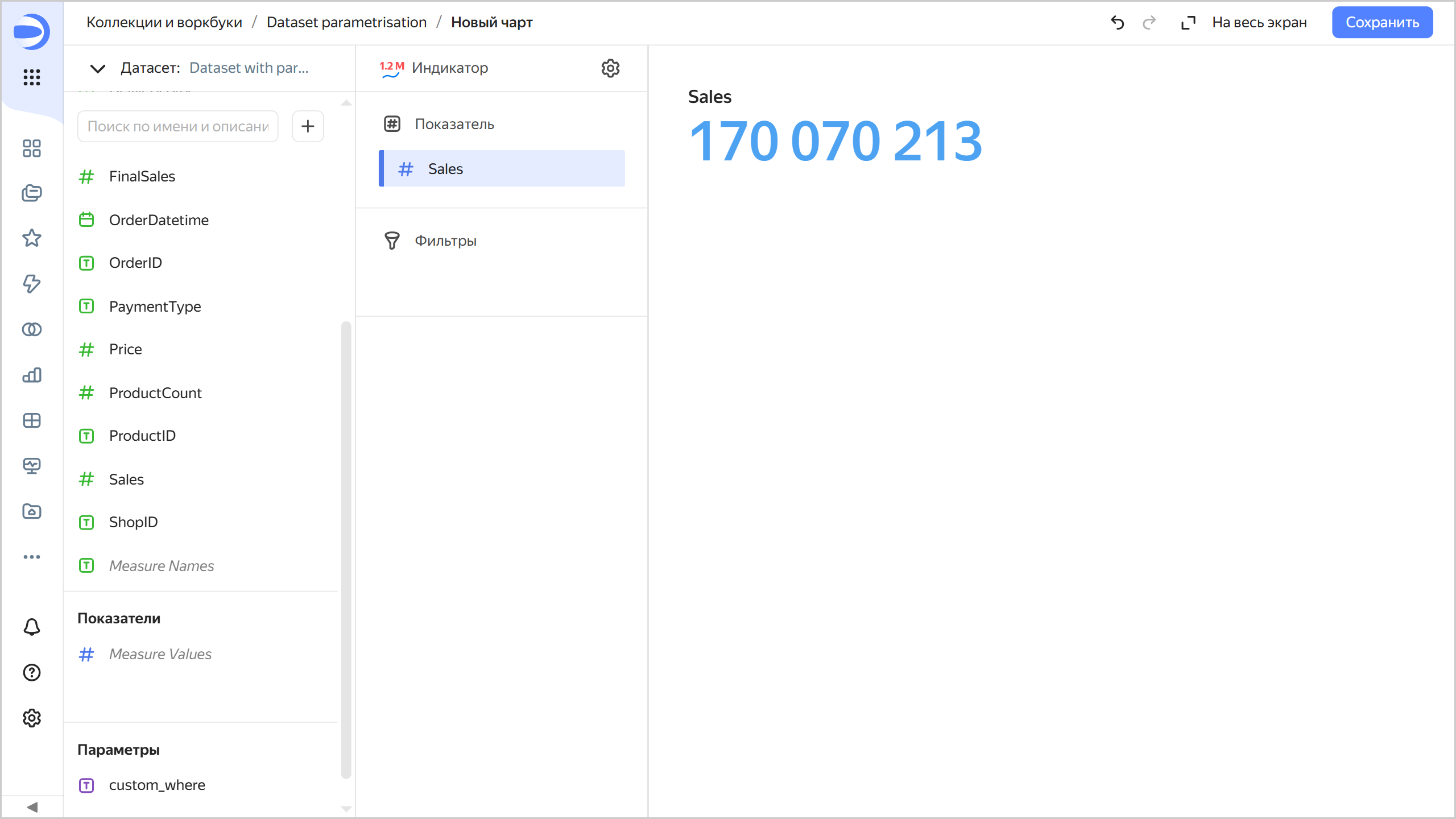Viewport: 1456px width, 819px height.
Task: Open the help question mark icon
Action: tap(32, 672)
